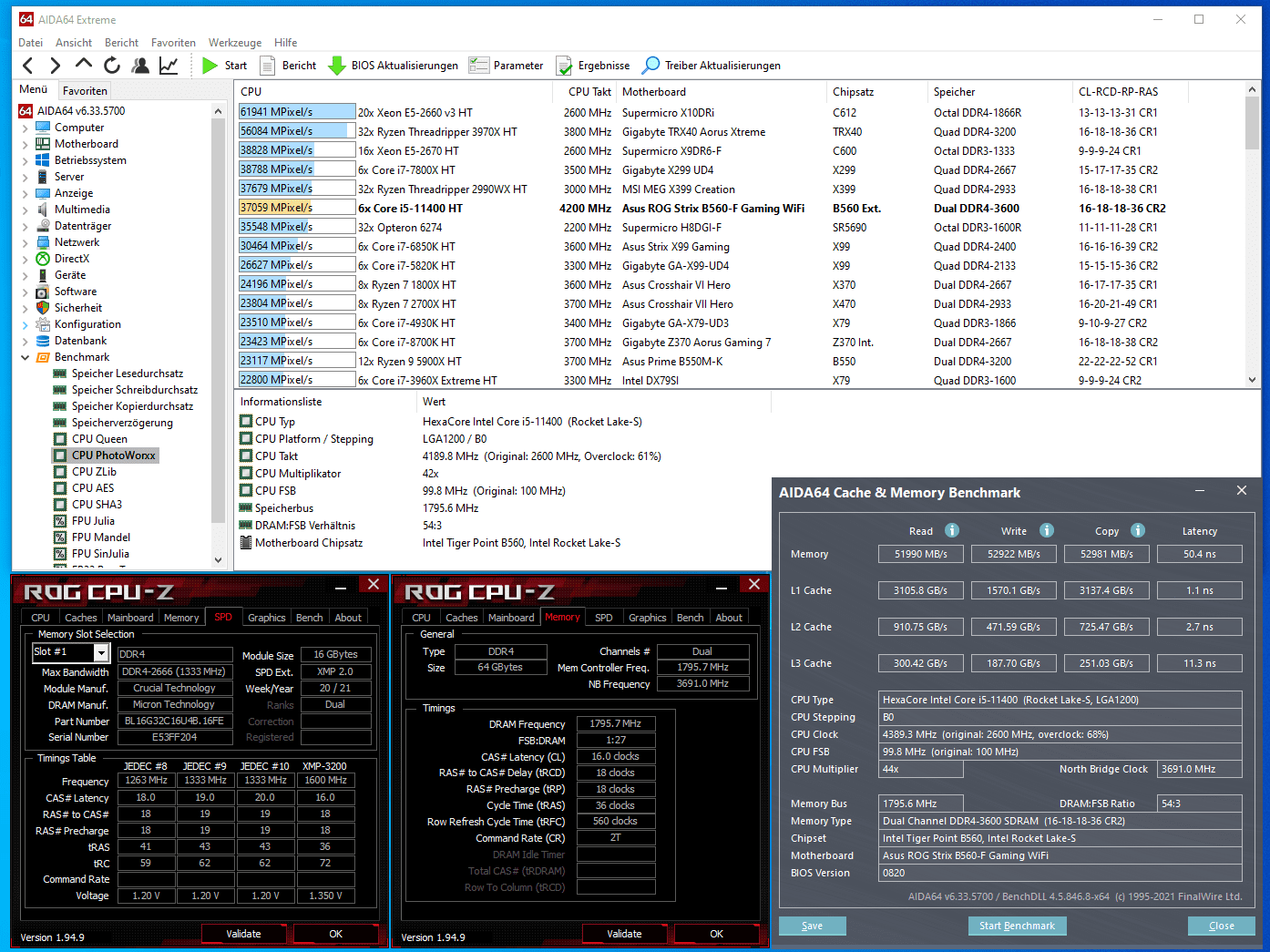Expand the Software tree node
The height and width of the screenshot is (952, 1270).
25,292
